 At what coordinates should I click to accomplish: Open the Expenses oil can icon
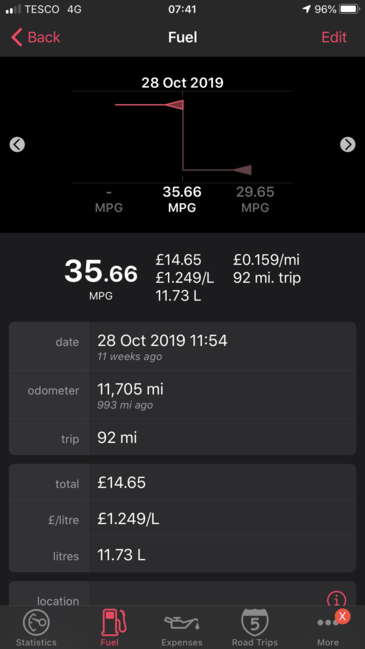tap(182, 622)
